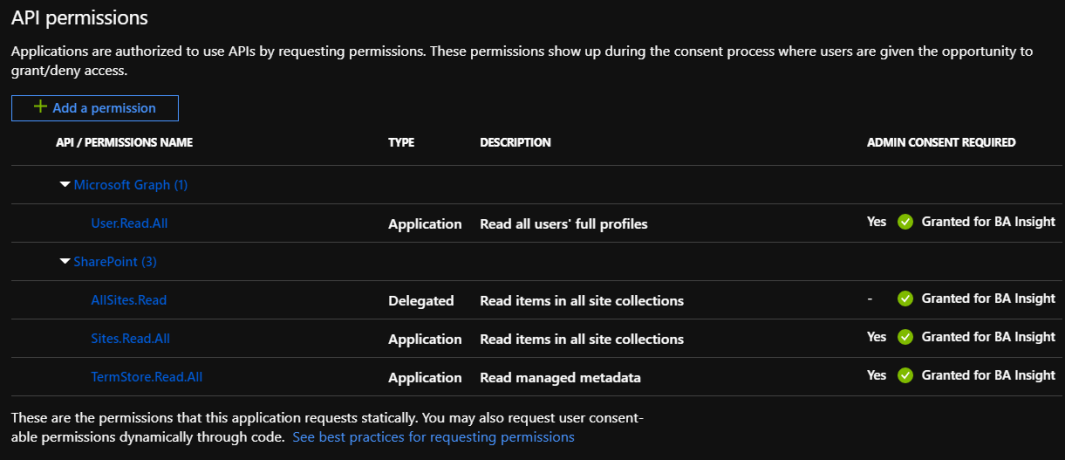The width and height of the screenshot is (1065, 460).
Task: Click the Type column header
Action: click(401, 143)
